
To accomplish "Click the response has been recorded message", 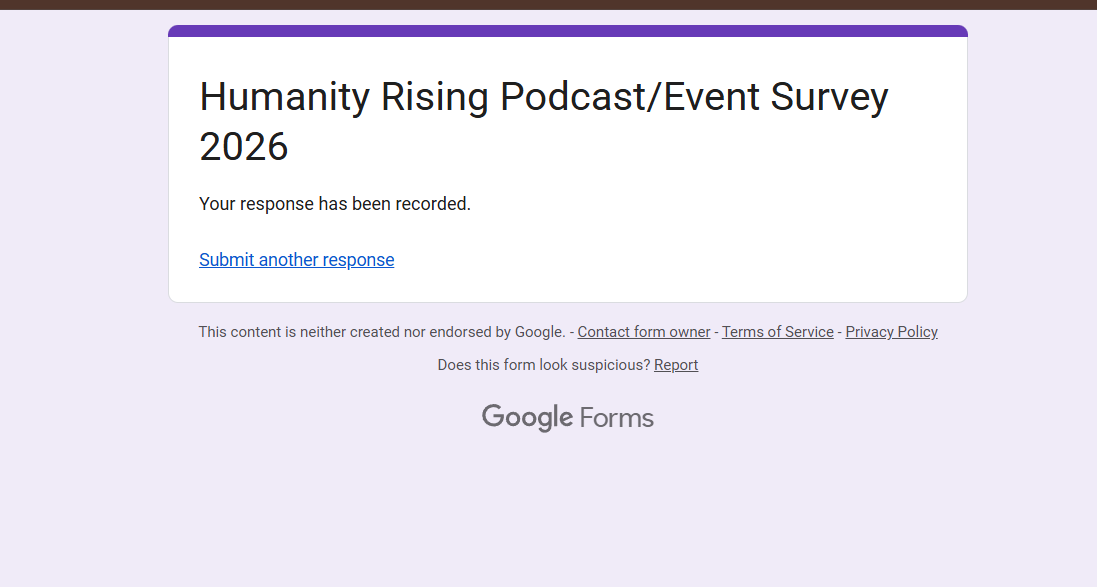I will pos(334,204).
